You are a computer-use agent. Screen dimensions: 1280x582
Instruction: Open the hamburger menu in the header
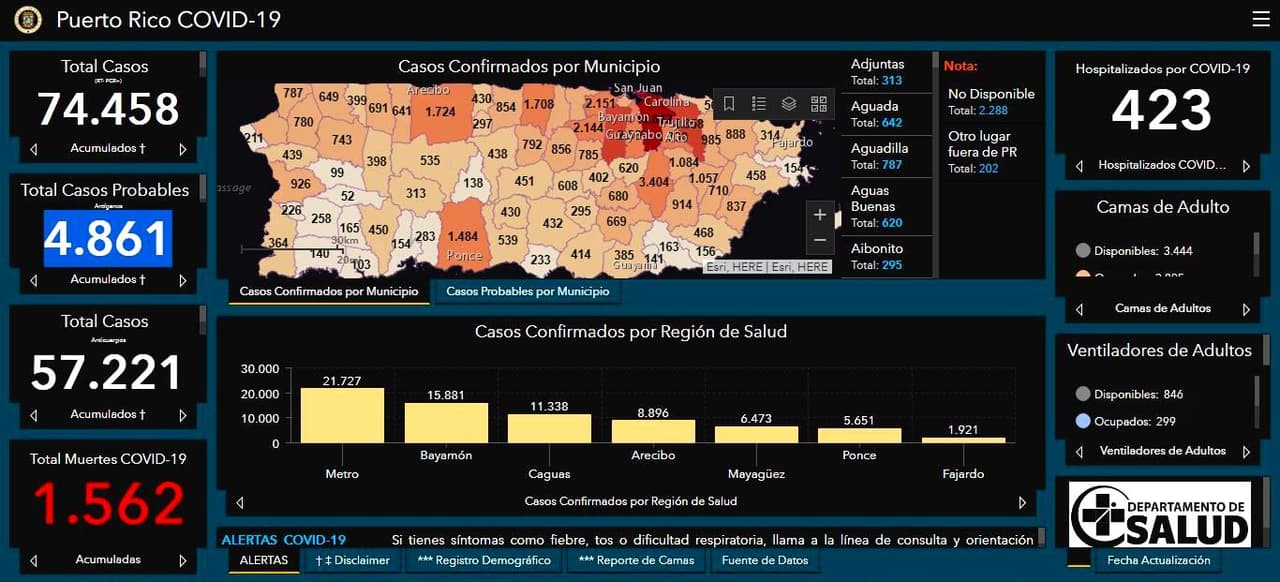coord(1260,18)
